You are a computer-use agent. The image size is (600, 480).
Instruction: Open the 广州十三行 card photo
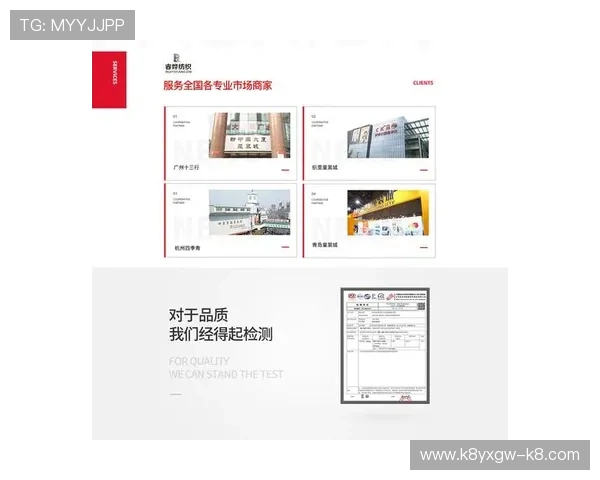pyautogui.click(x=249, y=135)
